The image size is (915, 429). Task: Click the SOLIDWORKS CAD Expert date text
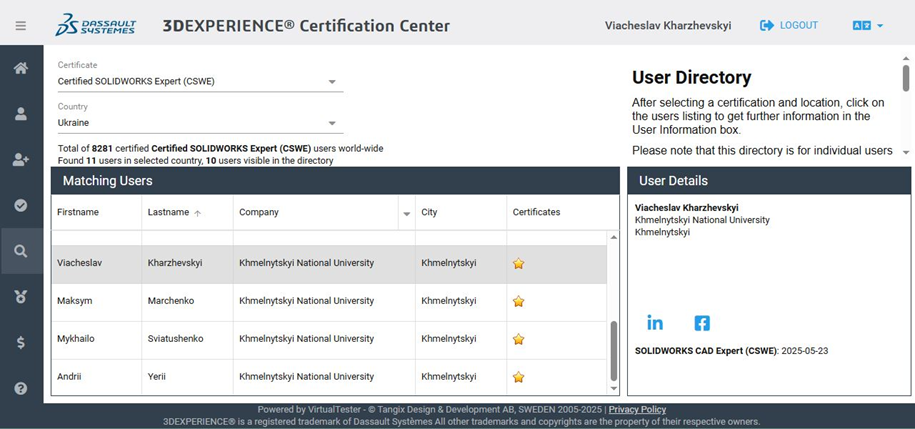731,351
